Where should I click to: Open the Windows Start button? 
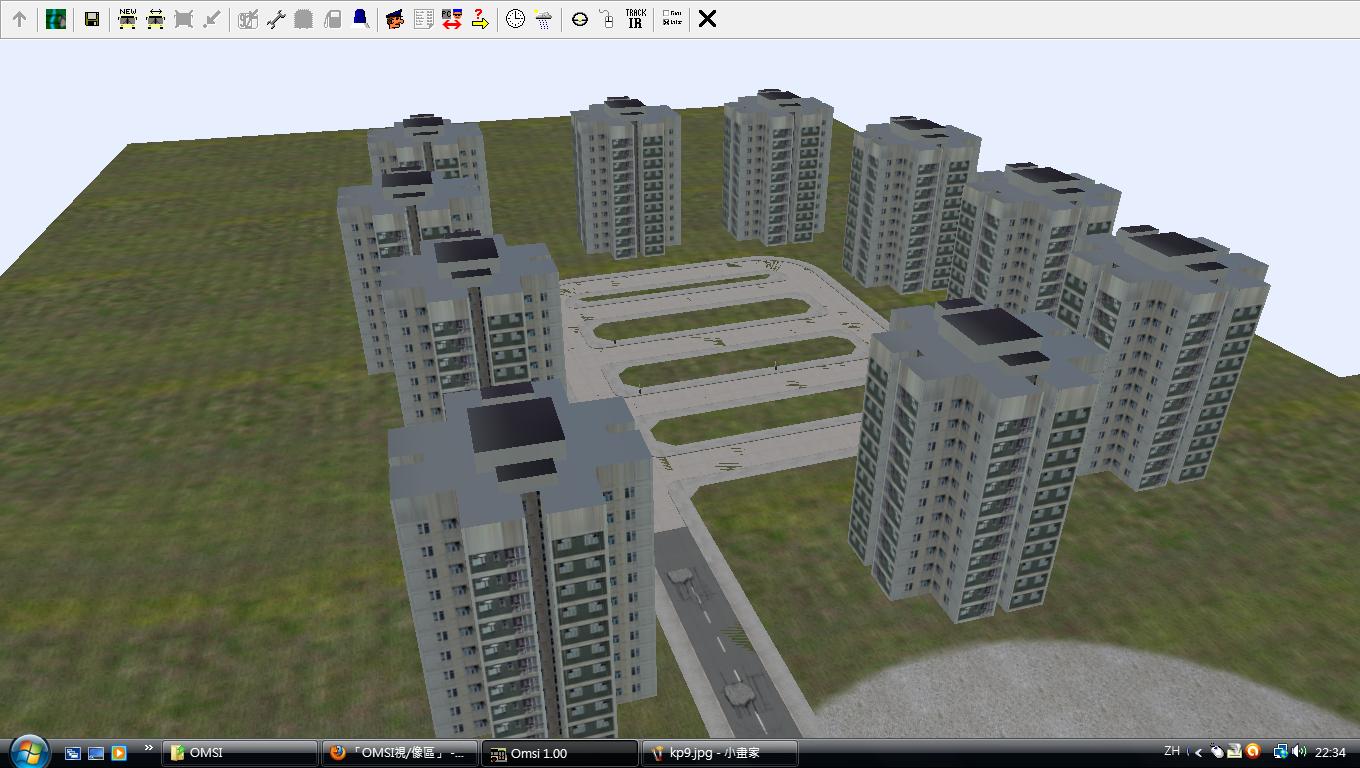pyautogui.click(x=28, y=751)
